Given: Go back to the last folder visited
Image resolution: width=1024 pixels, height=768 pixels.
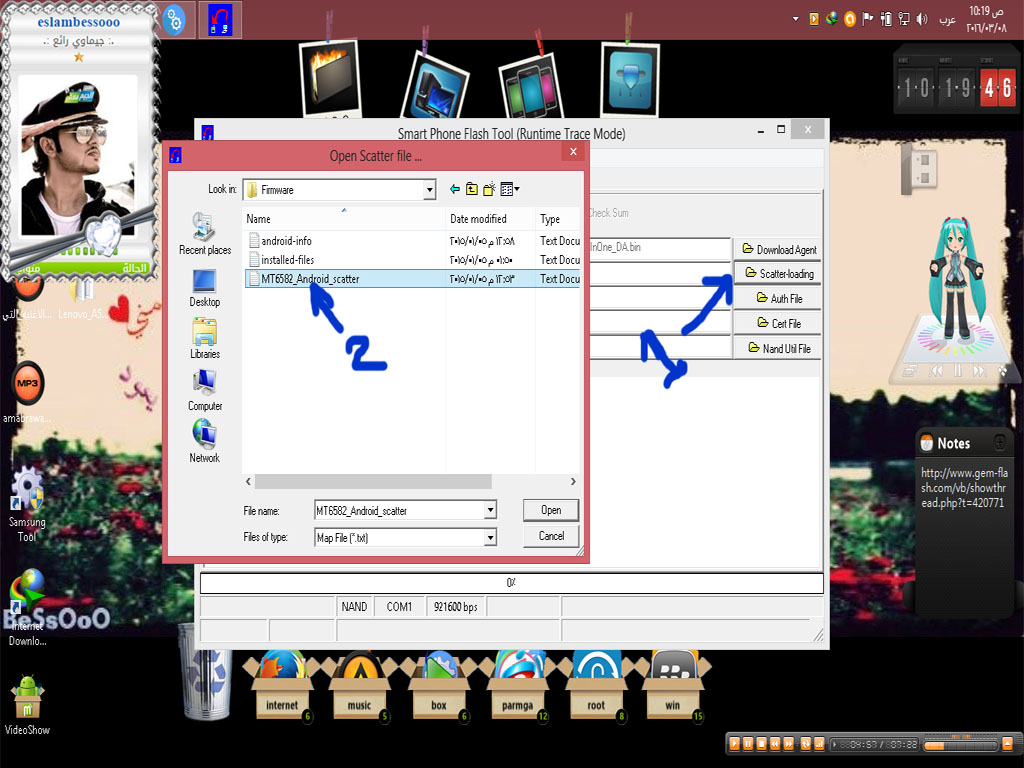Looking at the screenshot, I should point(455,189).
